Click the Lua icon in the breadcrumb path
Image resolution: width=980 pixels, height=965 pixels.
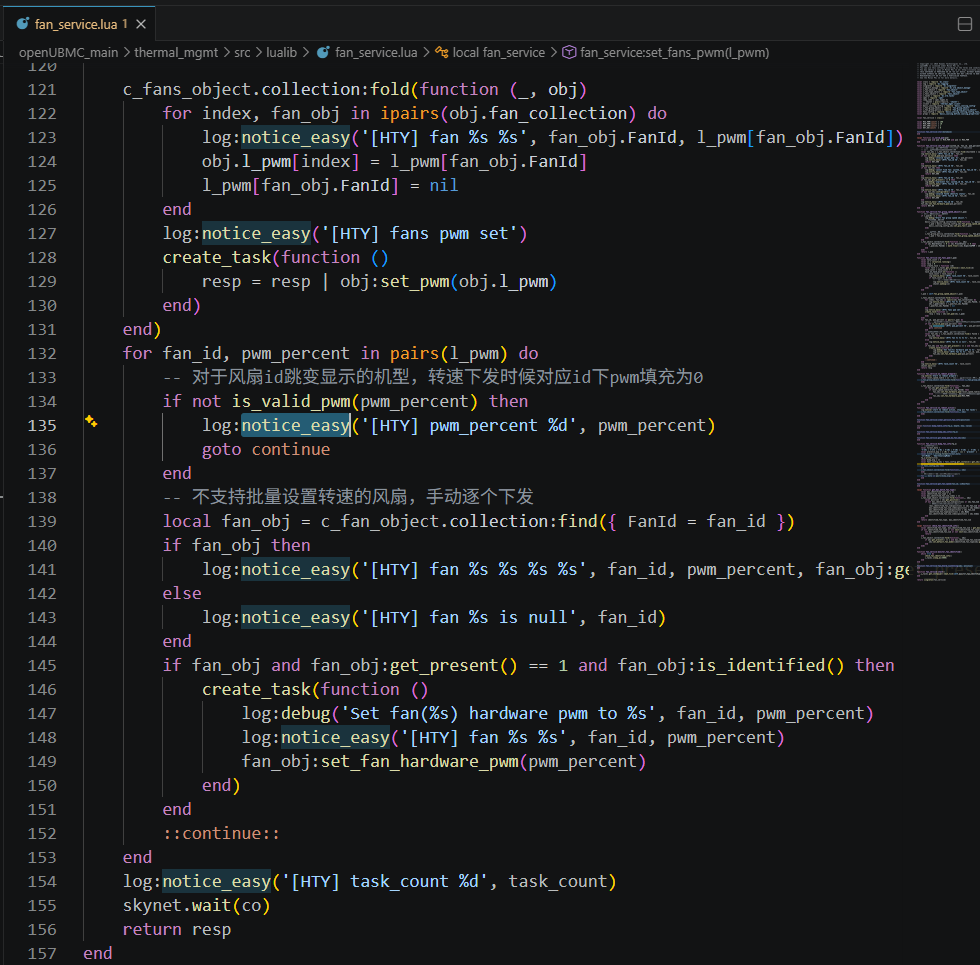point(323,52)
